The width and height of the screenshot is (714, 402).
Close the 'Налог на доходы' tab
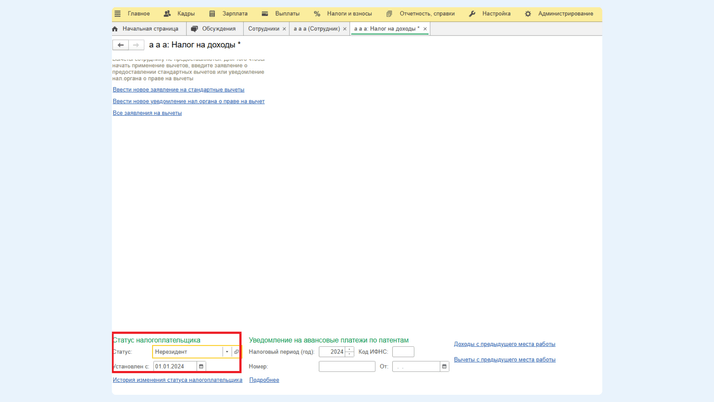pos(425,29)
